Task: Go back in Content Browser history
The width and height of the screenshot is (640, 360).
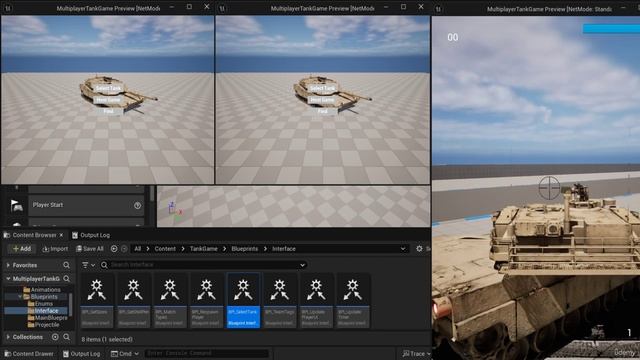Action: [114, 249]
